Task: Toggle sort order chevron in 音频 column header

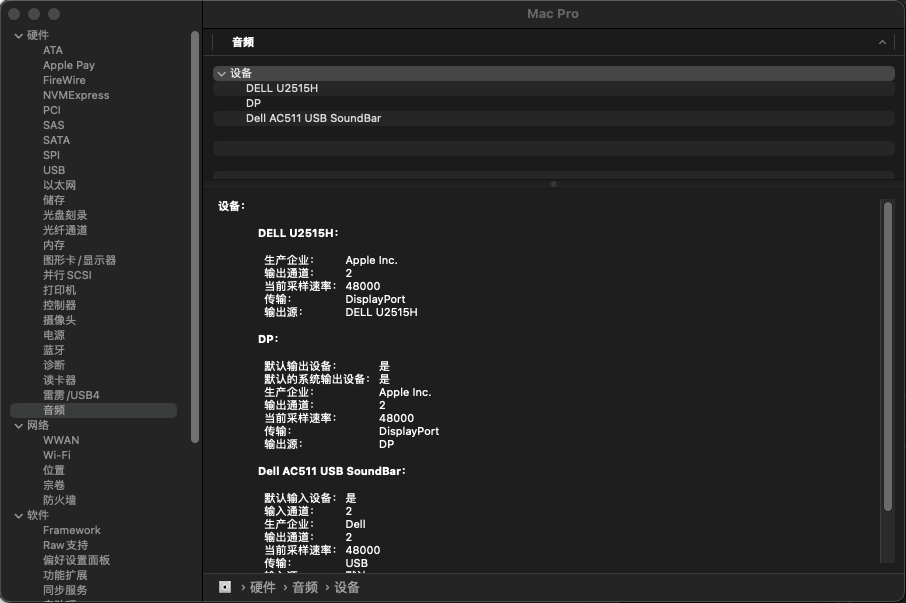Action: [x=882, y=42]
